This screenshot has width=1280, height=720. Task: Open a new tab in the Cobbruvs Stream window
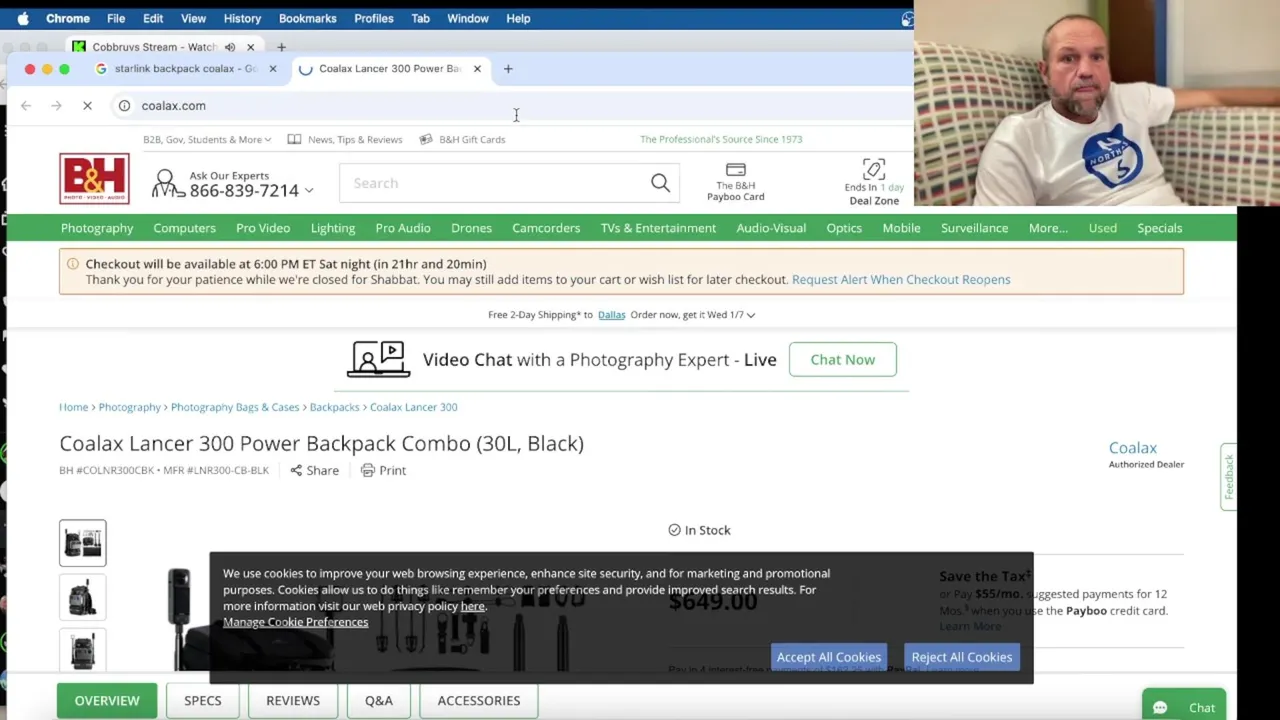pyautogui.click(x=281, y=47)
